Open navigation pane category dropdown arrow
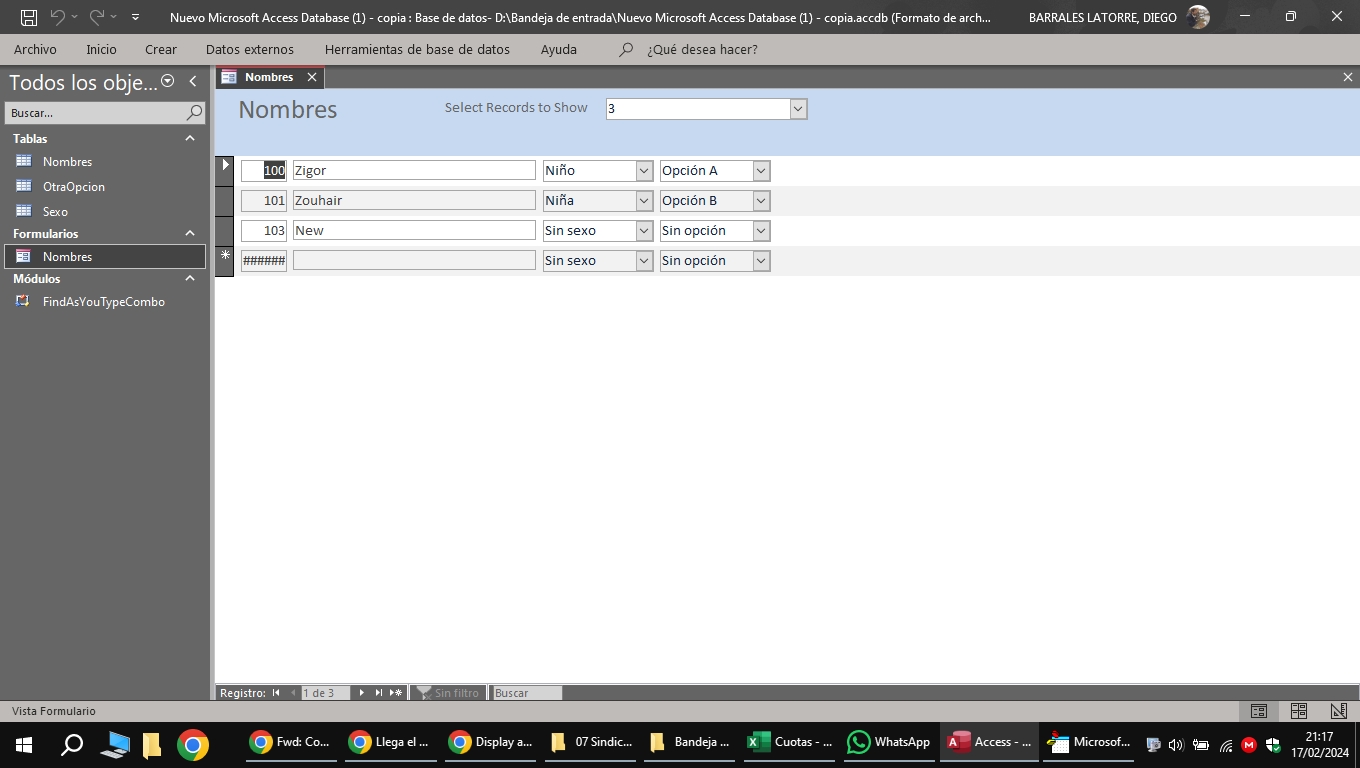This screenshot has height=768, width=1360. coord(168,81)
